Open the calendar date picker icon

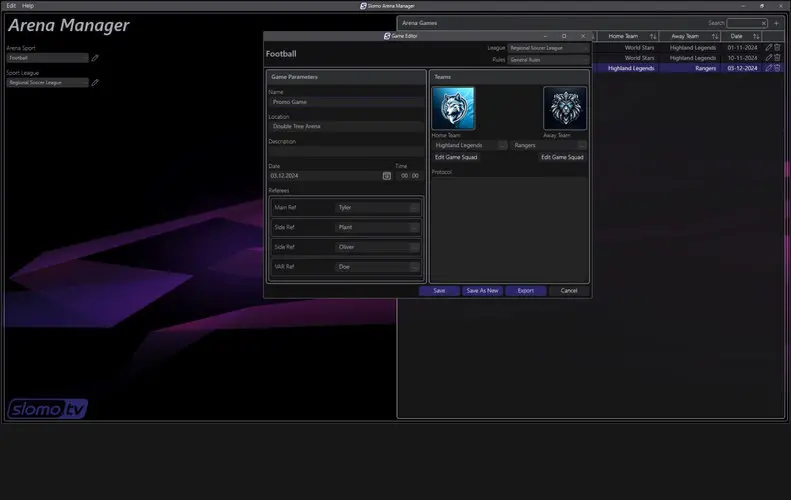coord(387,175)
